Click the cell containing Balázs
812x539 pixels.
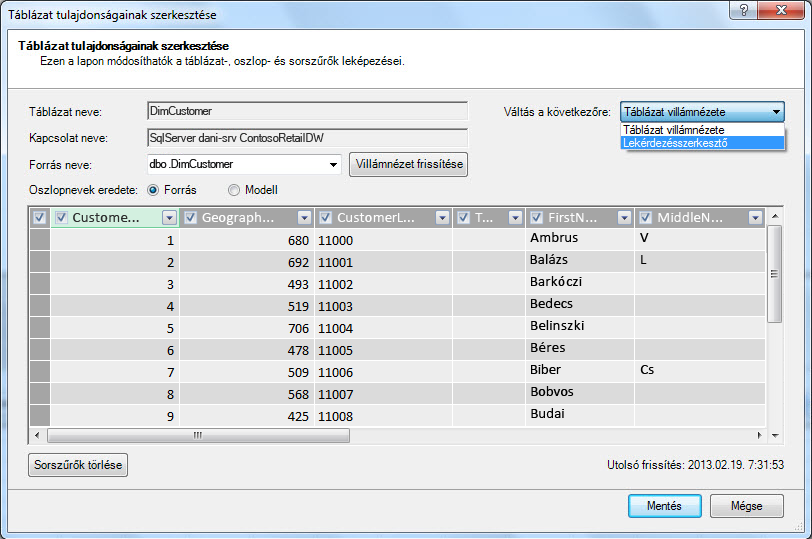[579, 260]
